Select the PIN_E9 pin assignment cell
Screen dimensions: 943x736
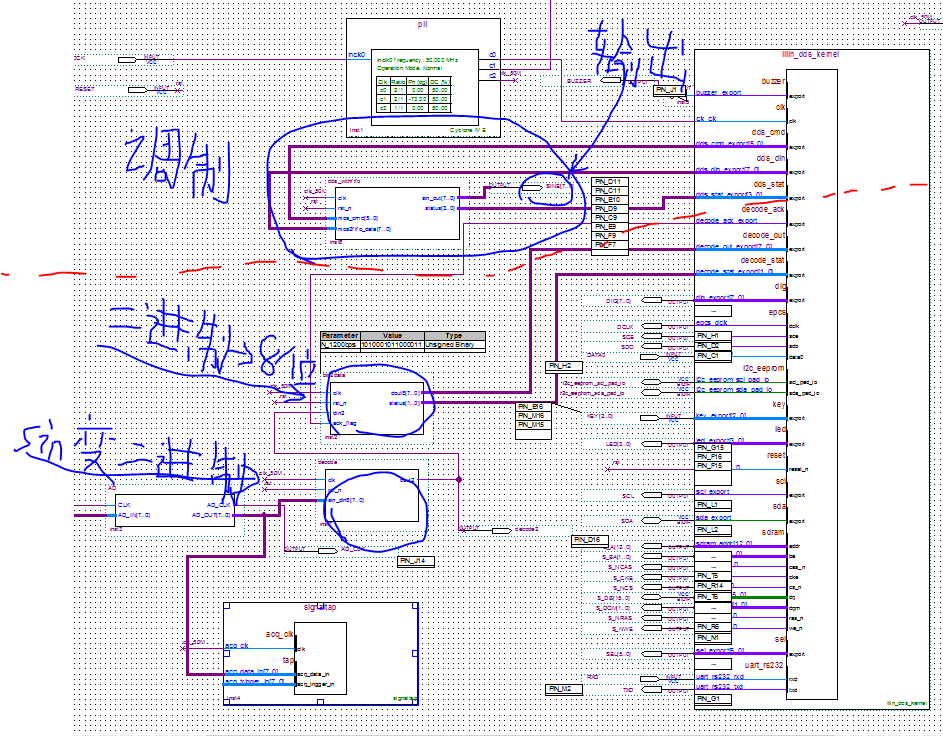point(610,227)
